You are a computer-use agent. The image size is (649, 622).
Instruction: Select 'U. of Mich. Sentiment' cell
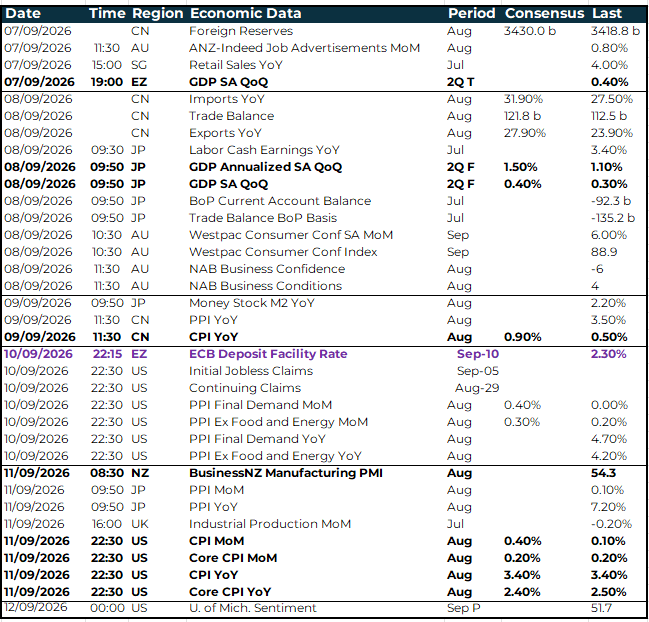[x=252, y=608]
